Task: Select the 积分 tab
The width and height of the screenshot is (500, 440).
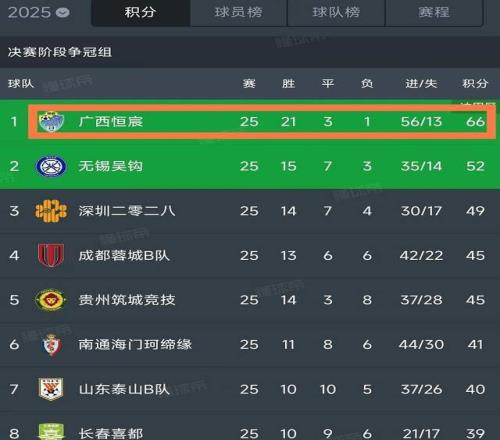Action: pos(140,13)
